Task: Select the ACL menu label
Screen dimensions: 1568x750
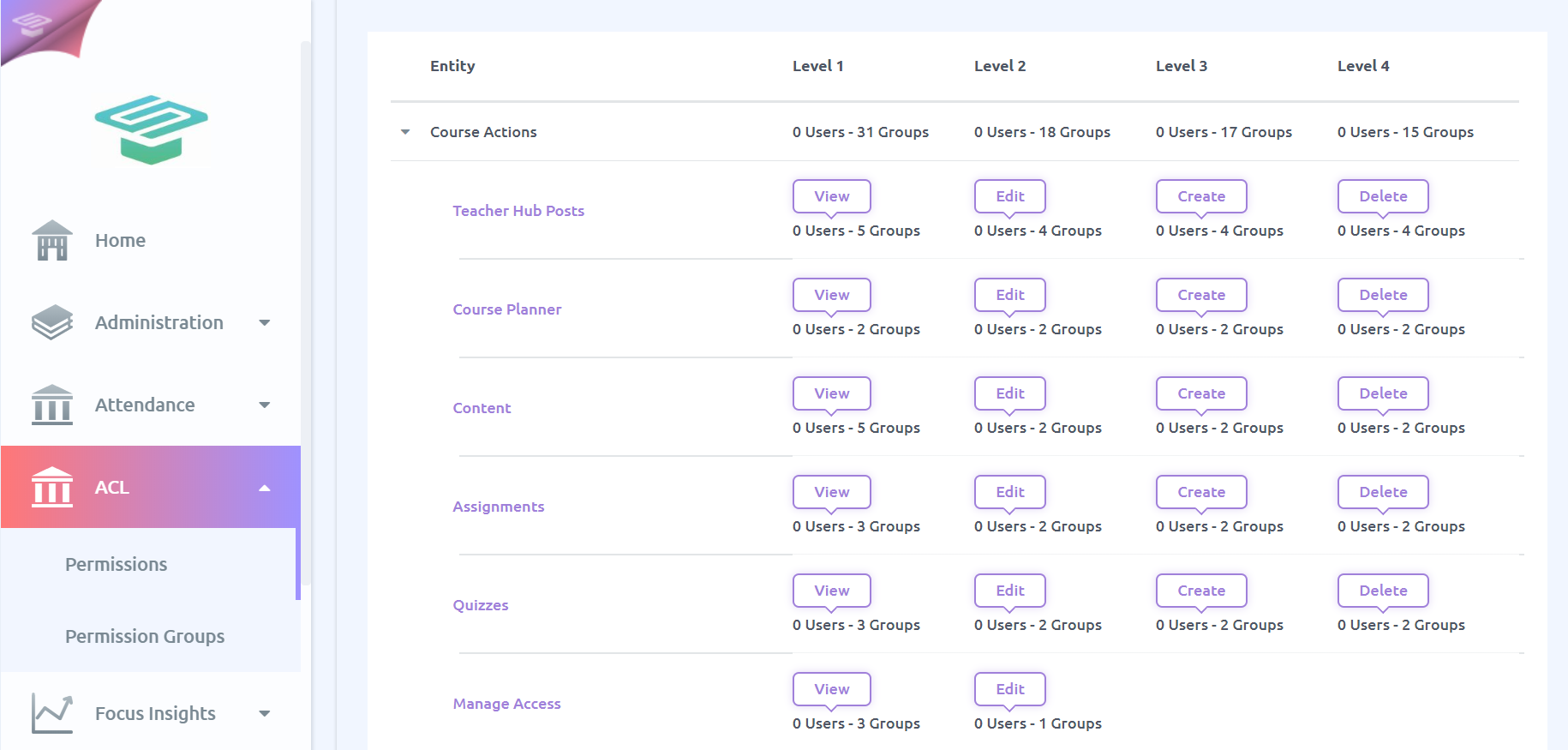Action: click(112, 487)
